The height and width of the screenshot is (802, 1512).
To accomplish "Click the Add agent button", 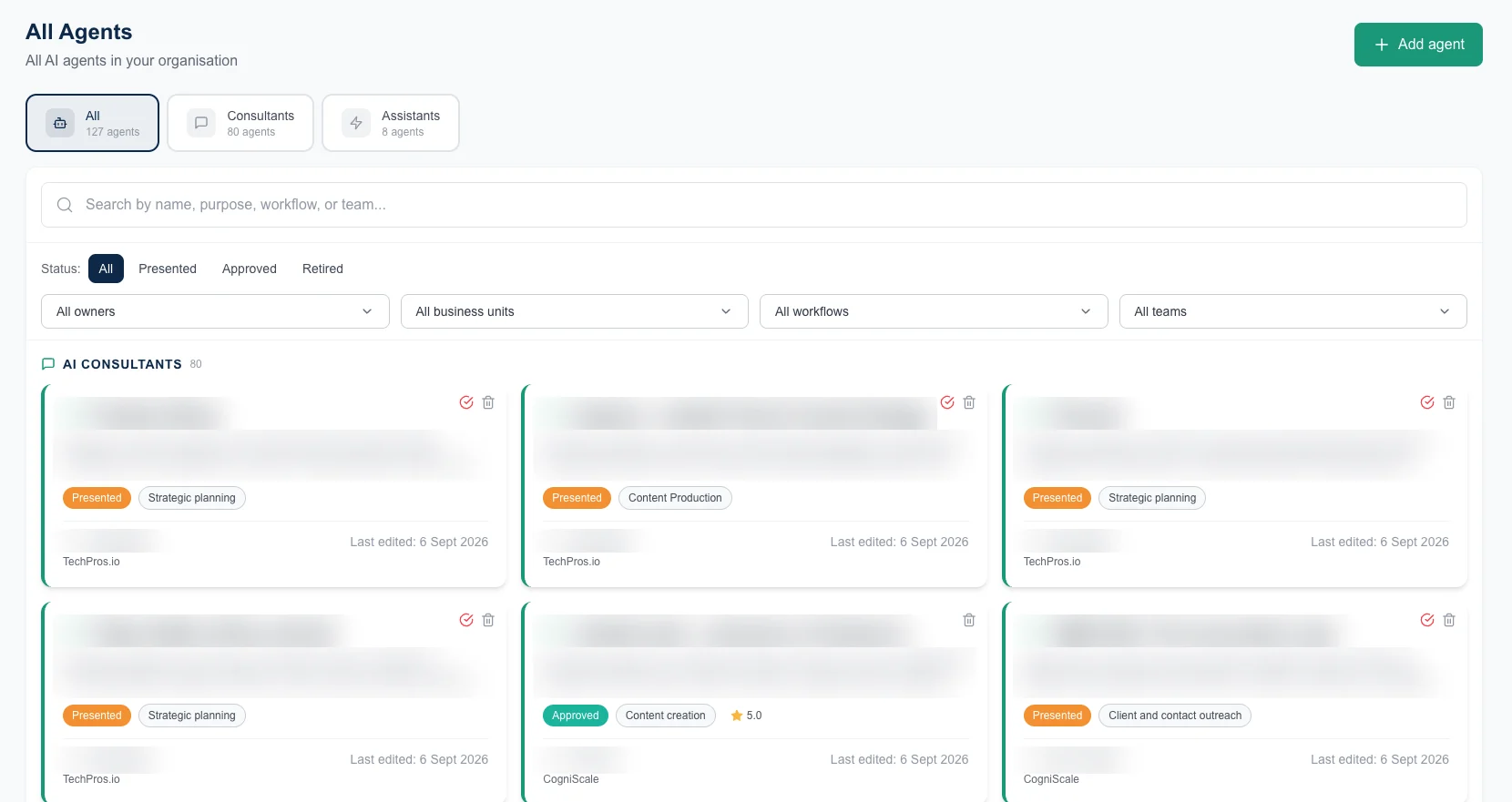I will [1418, 45].
